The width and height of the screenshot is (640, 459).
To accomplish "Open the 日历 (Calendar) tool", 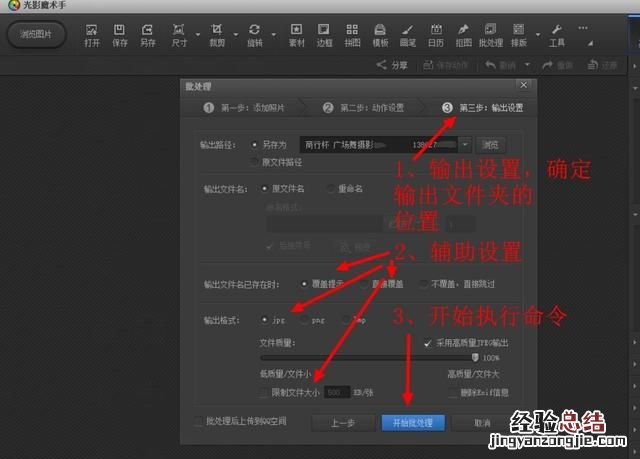I will click(x=436, y=35).
